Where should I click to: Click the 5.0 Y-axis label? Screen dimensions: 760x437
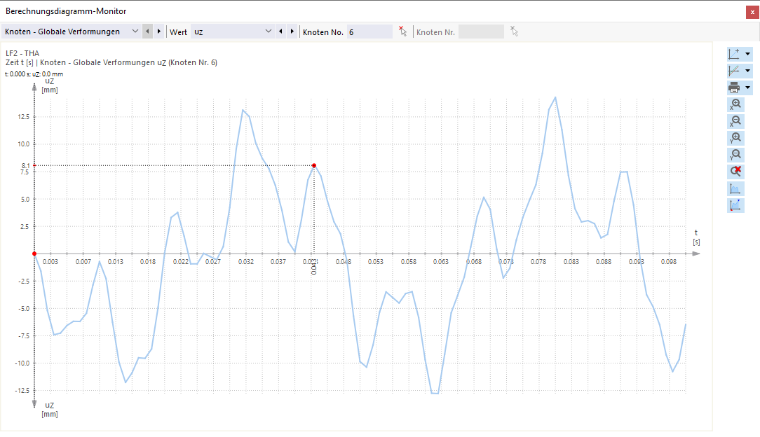point(25,200)
